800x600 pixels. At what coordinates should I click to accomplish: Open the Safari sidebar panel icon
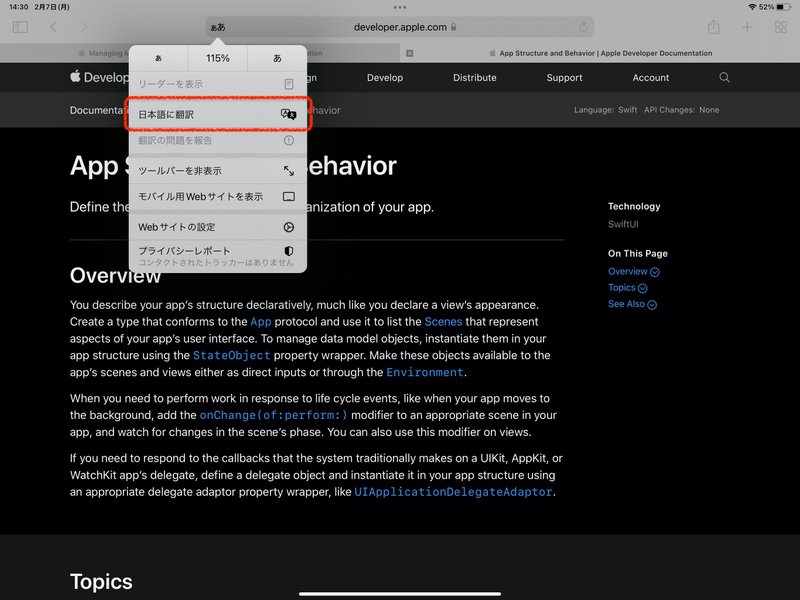(20, 27)
